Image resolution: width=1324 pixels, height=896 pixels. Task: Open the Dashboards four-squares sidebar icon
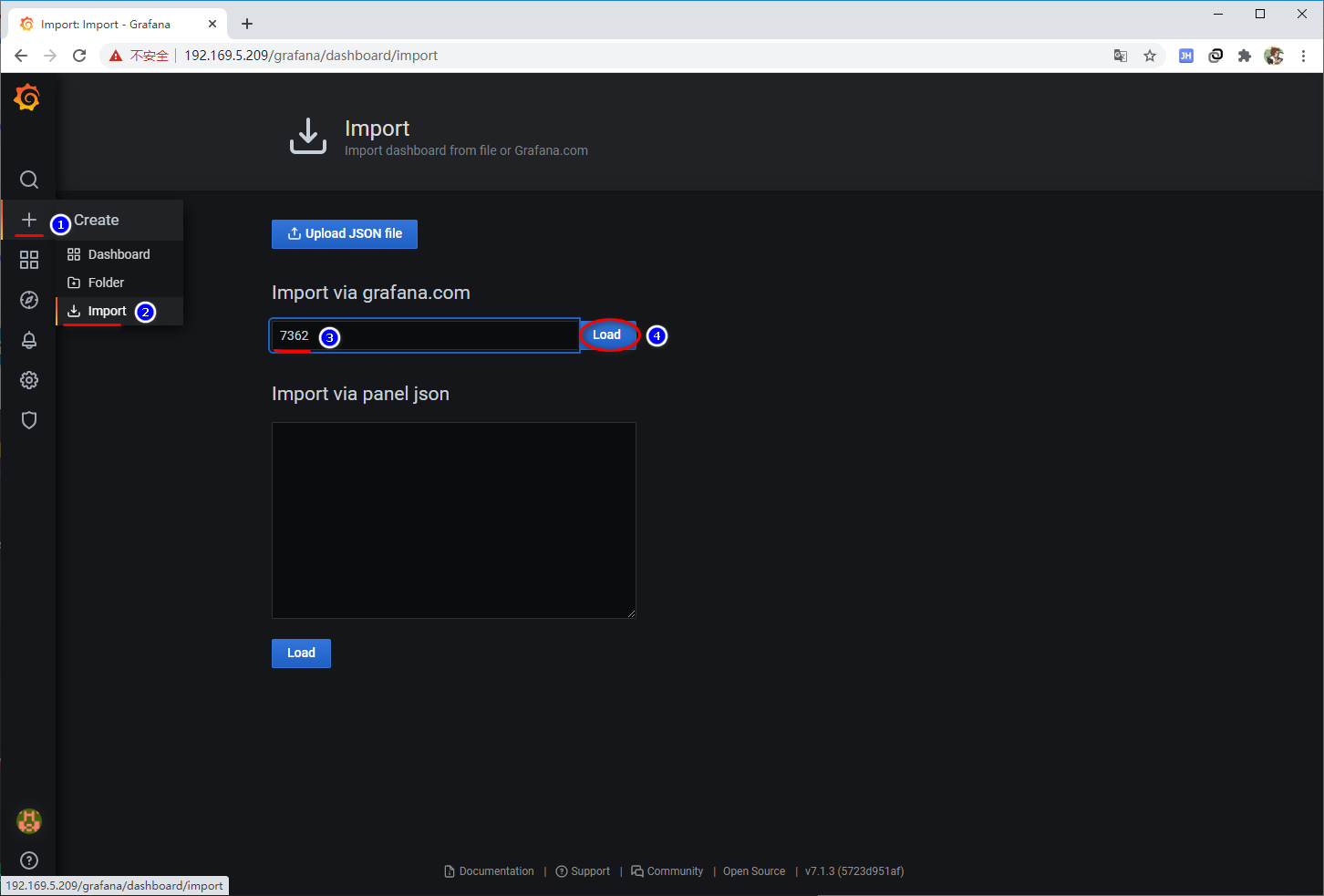29,260
